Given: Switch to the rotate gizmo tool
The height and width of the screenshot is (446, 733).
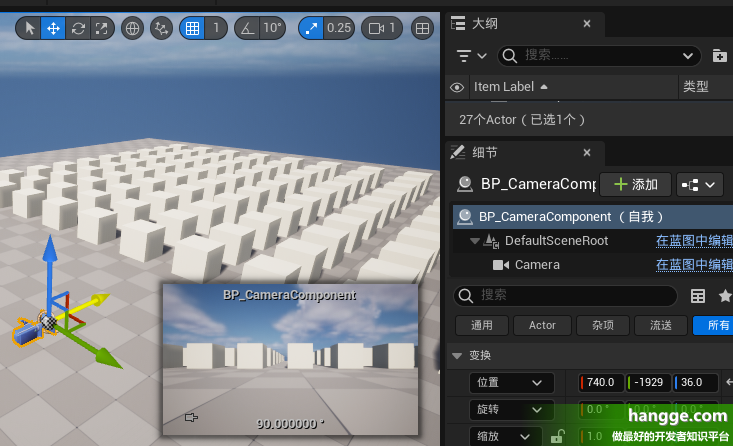Looking at the screenshot, I should tap(77, 28).
